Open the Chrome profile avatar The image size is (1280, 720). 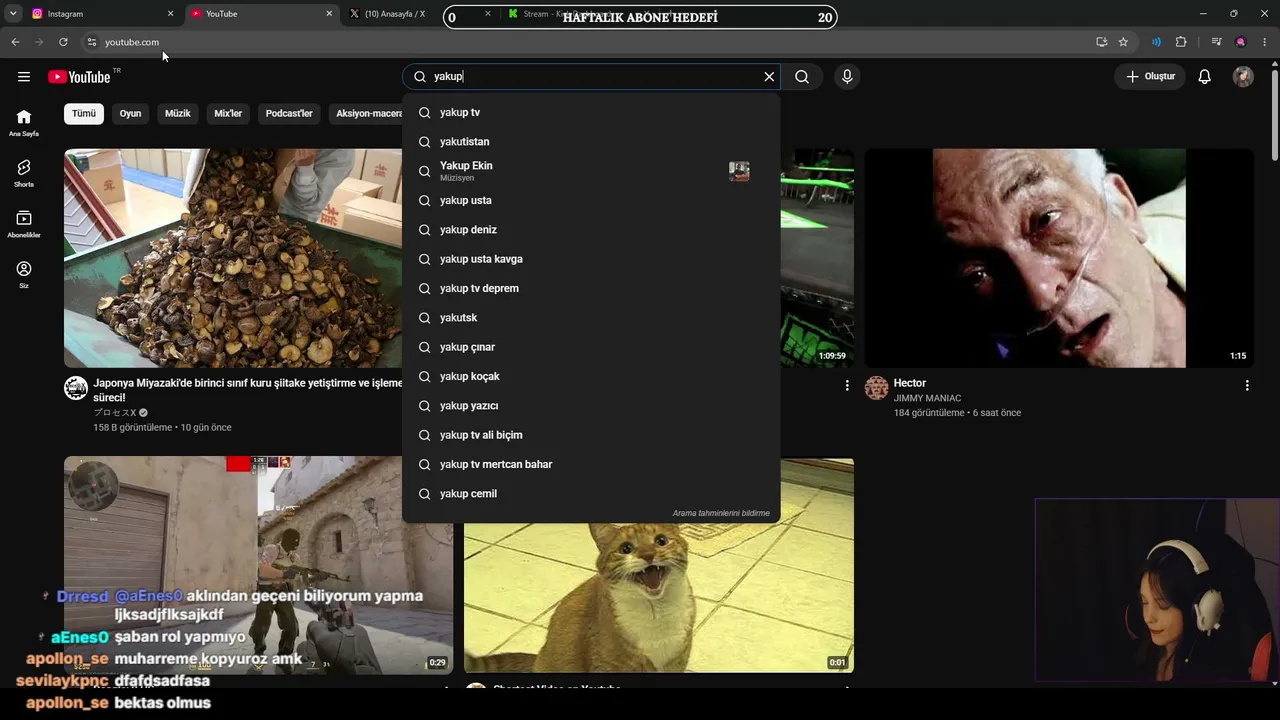[1241, 42]
